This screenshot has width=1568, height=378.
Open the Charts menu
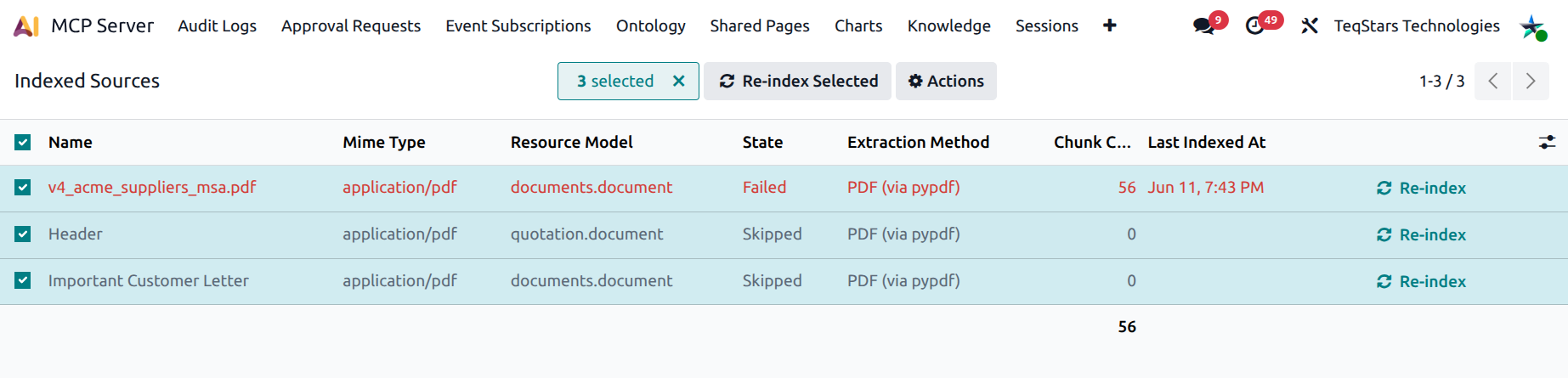pyautogui.click(x=858, y=26)
